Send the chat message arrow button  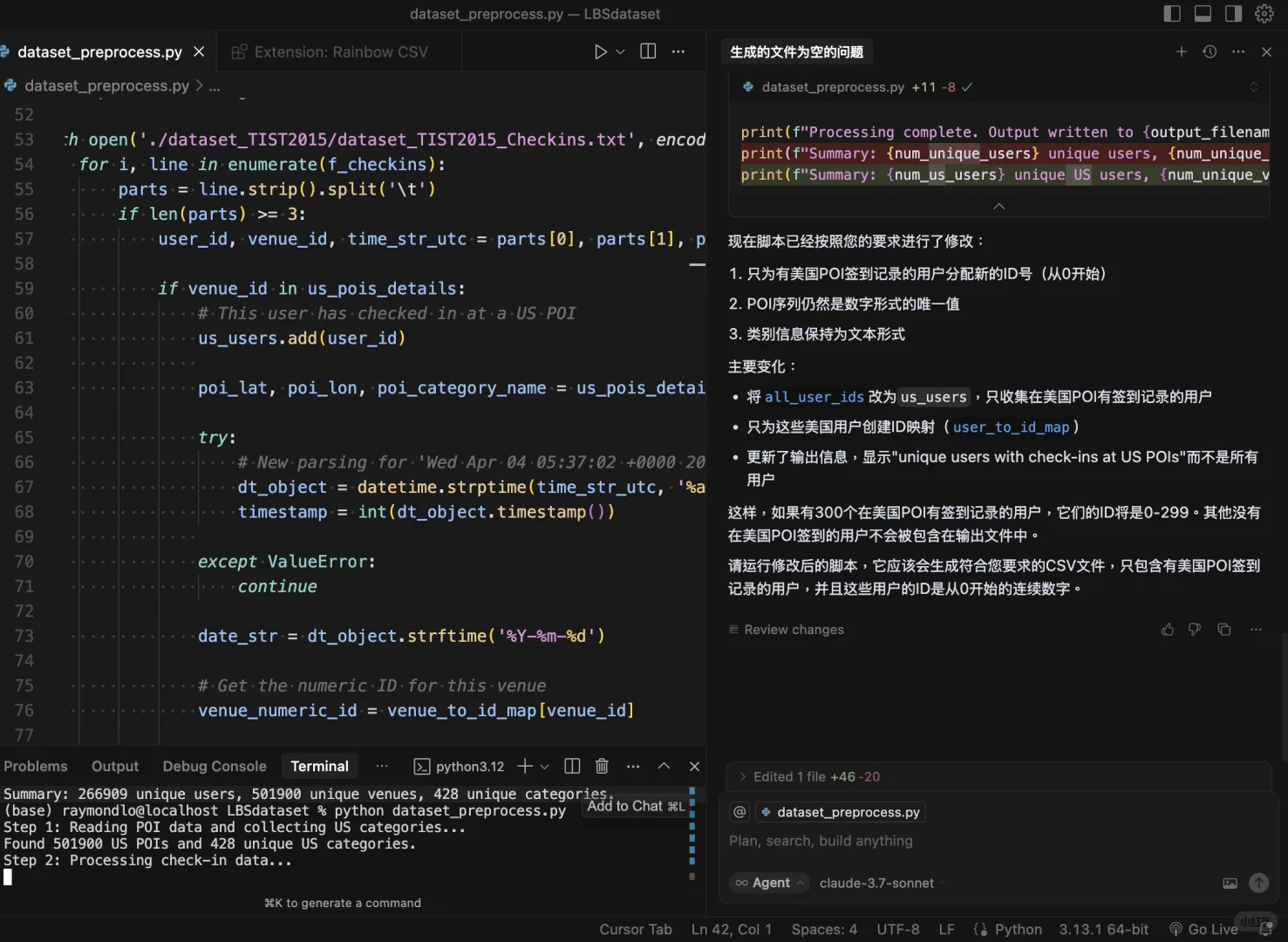click(1259, 883)
